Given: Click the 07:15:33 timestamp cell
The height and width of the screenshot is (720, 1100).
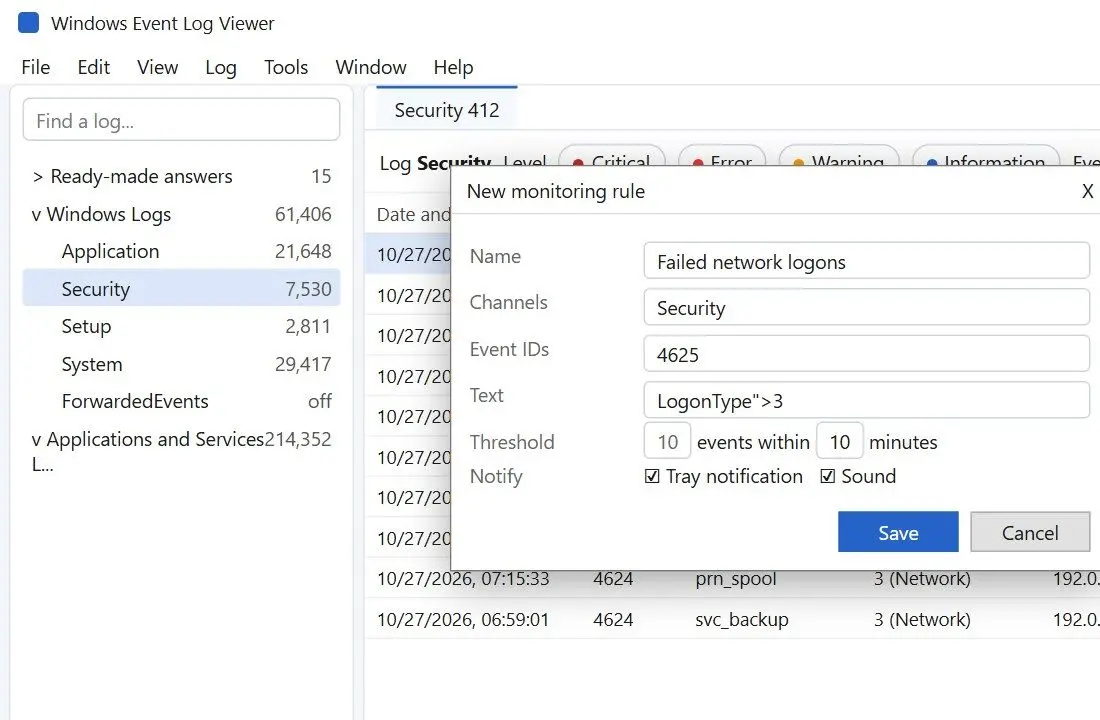Looking at the screenshot, I should [463, 579].
